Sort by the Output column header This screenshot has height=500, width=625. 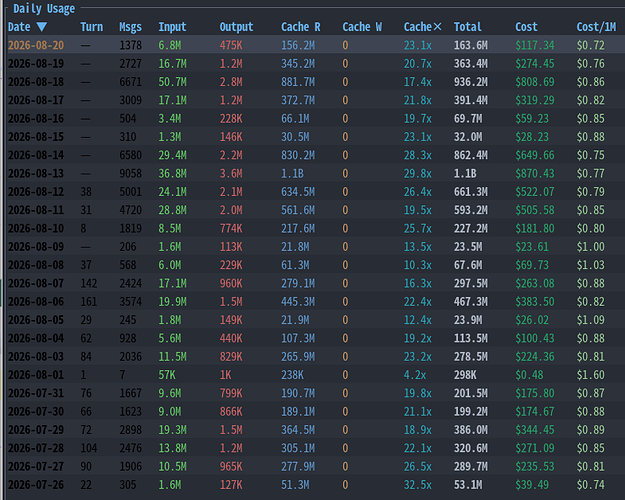pyautogui.click(x=236, y=27)
